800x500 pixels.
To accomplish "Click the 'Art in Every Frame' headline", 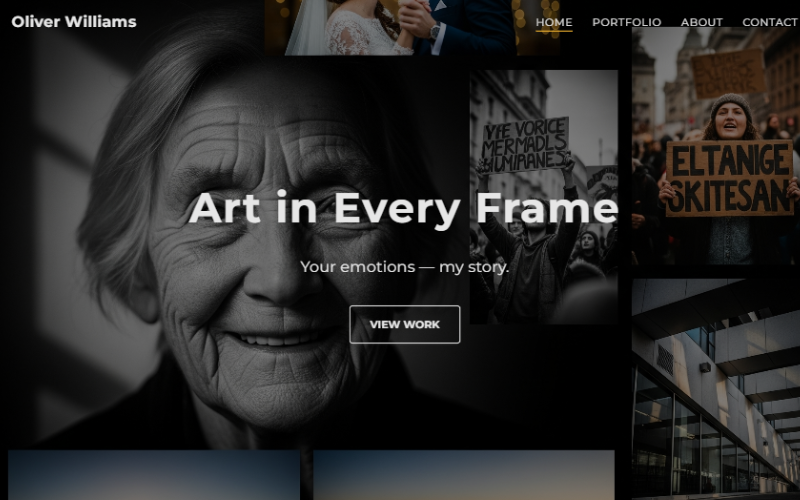I will 403,208.
